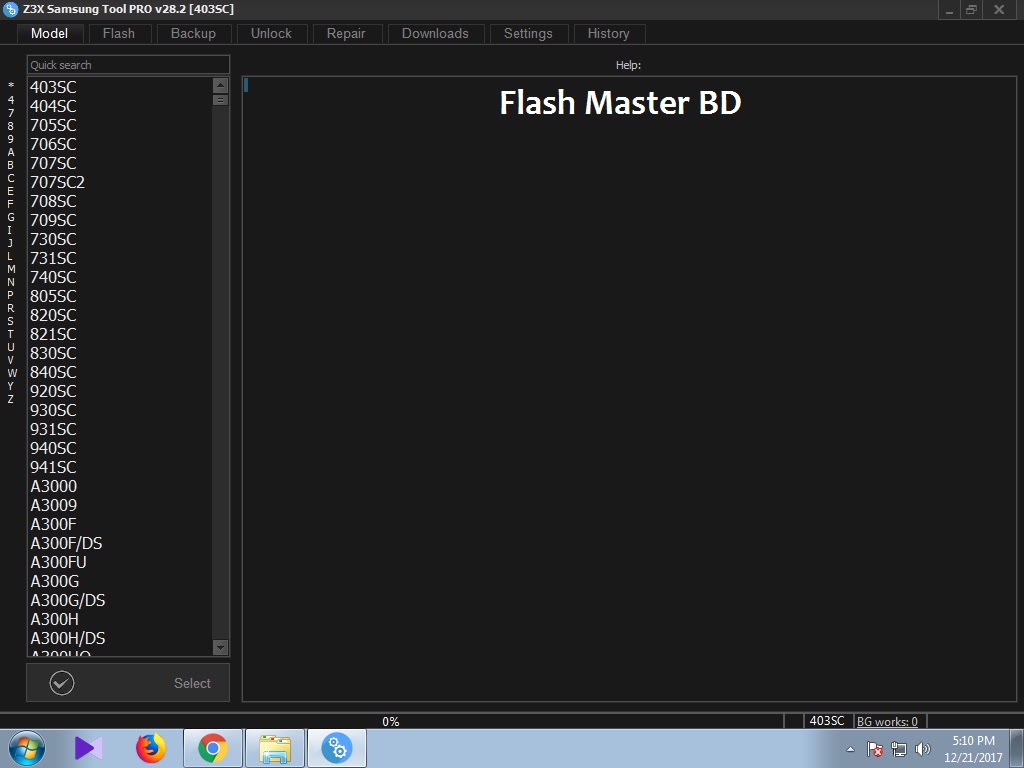Open the Settings tab
This screenshot has width=1024, height=768.
click(x=528, y=33)
